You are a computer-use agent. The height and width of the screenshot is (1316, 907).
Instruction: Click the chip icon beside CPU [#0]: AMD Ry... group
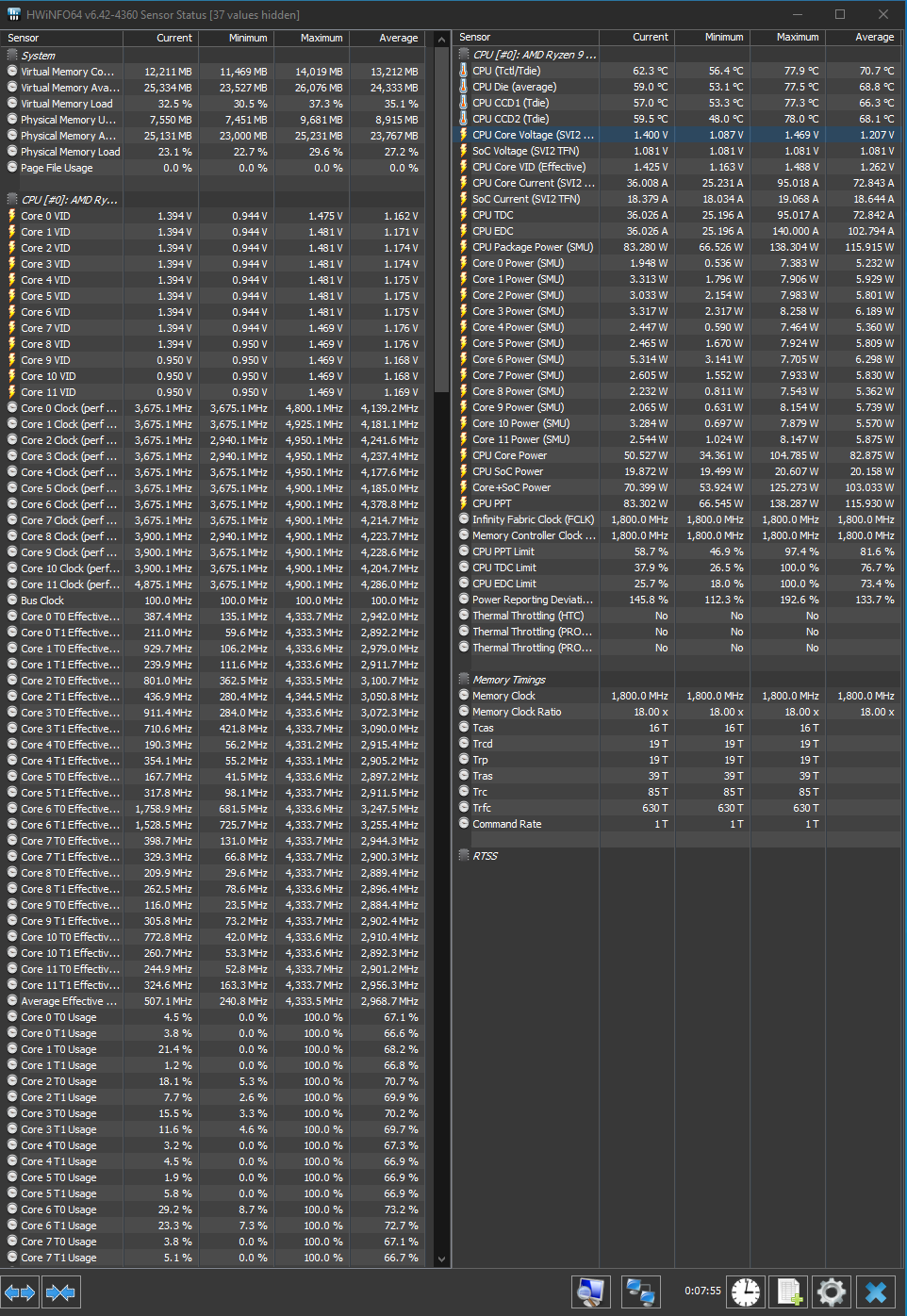(12, 199)
